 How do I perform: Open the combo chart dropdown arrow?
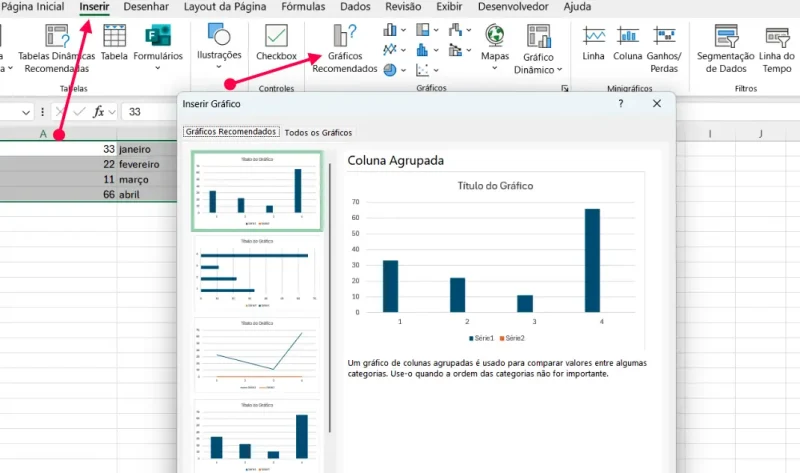[469, 50]
